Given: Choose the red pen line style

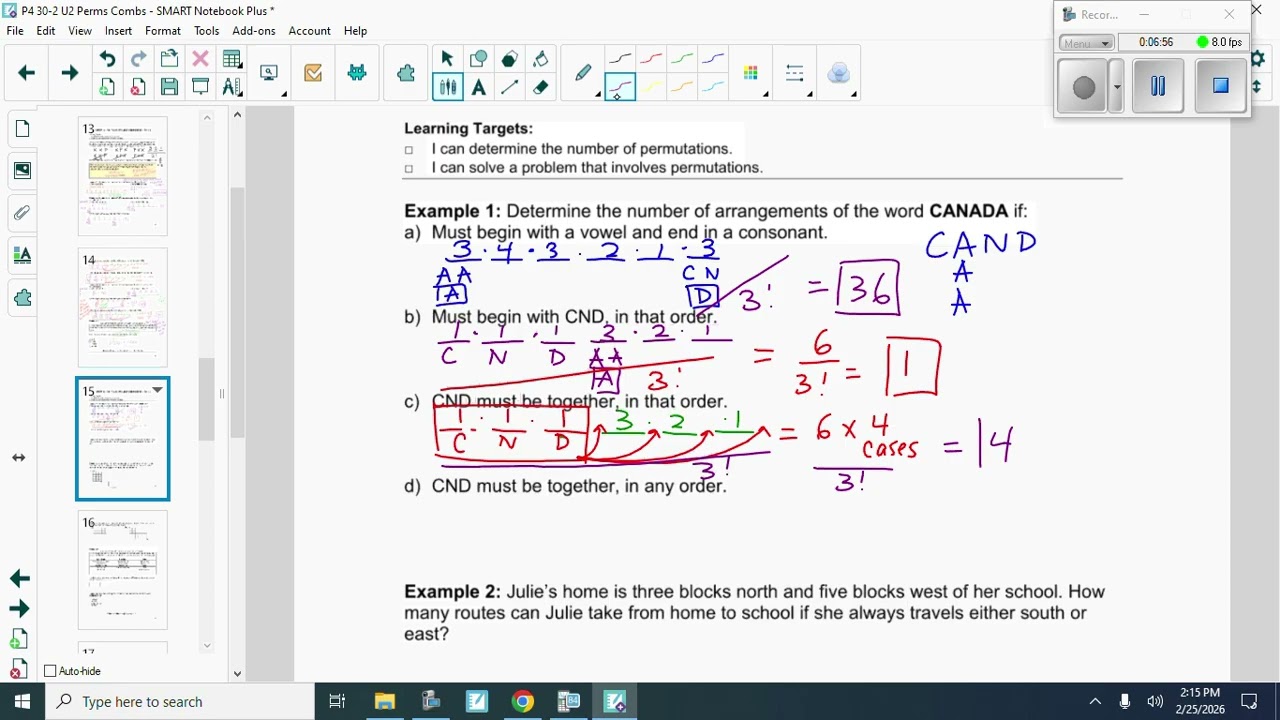Looking at the screenshot, I should (651, 59).
